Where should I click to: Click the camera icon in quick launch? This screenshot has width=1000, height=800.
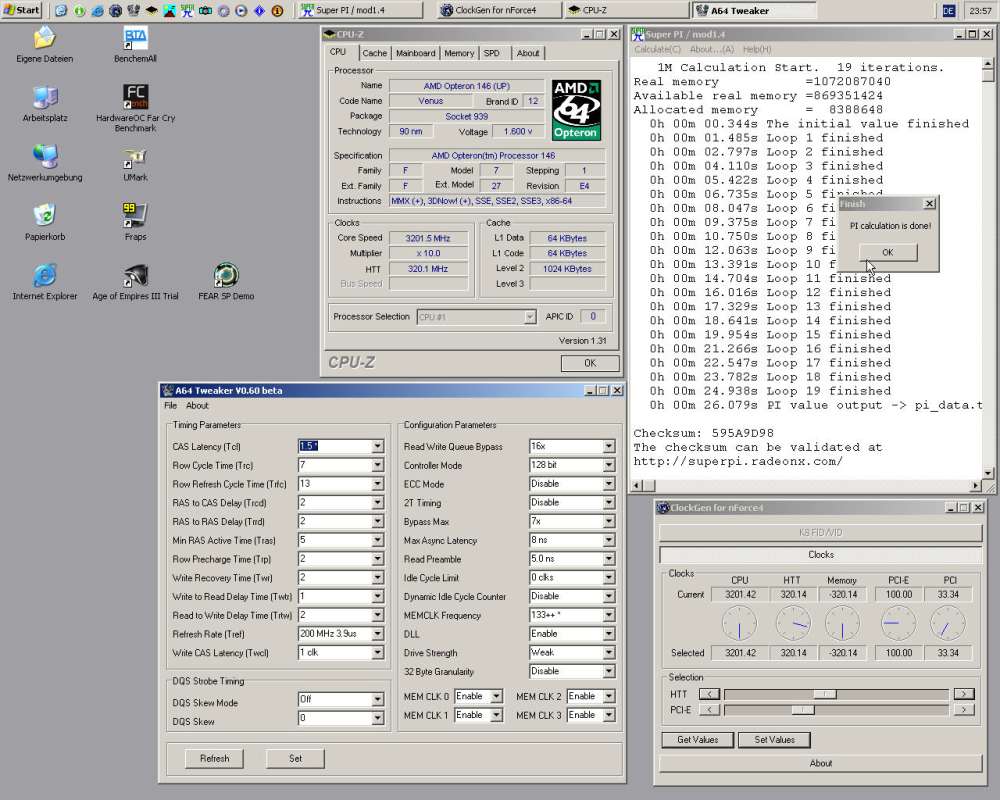[x=205, y=11]
